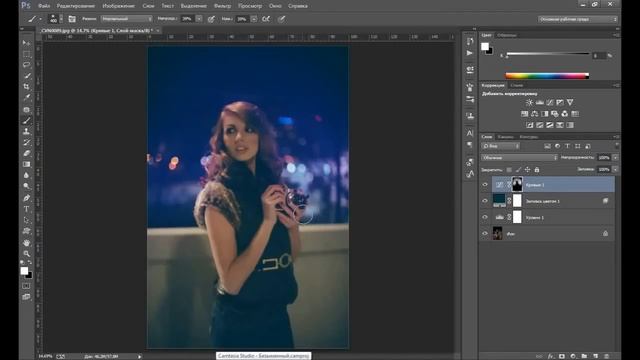
Task: Click the toolbox foreground color swatch
Action: [x=24, y=271]
